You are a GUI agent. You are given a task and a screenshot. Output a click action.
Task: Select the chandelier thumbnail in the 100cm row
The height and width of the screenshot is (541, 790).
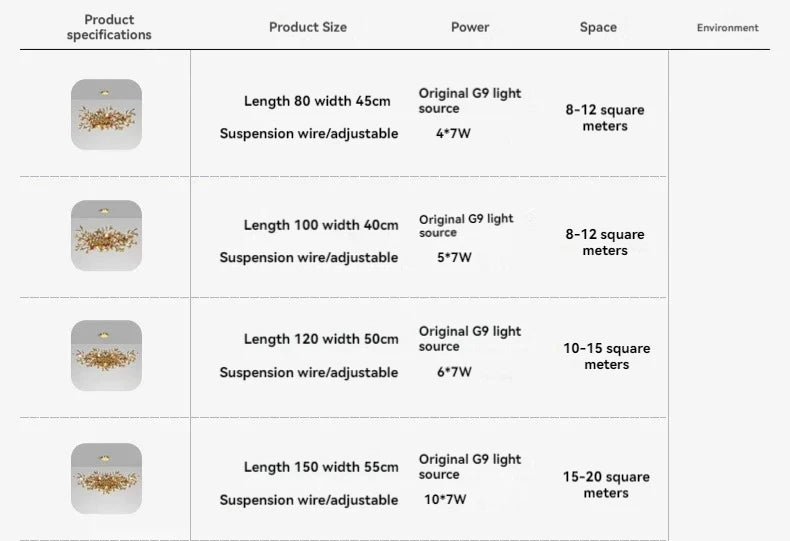[x=106, y=235]
